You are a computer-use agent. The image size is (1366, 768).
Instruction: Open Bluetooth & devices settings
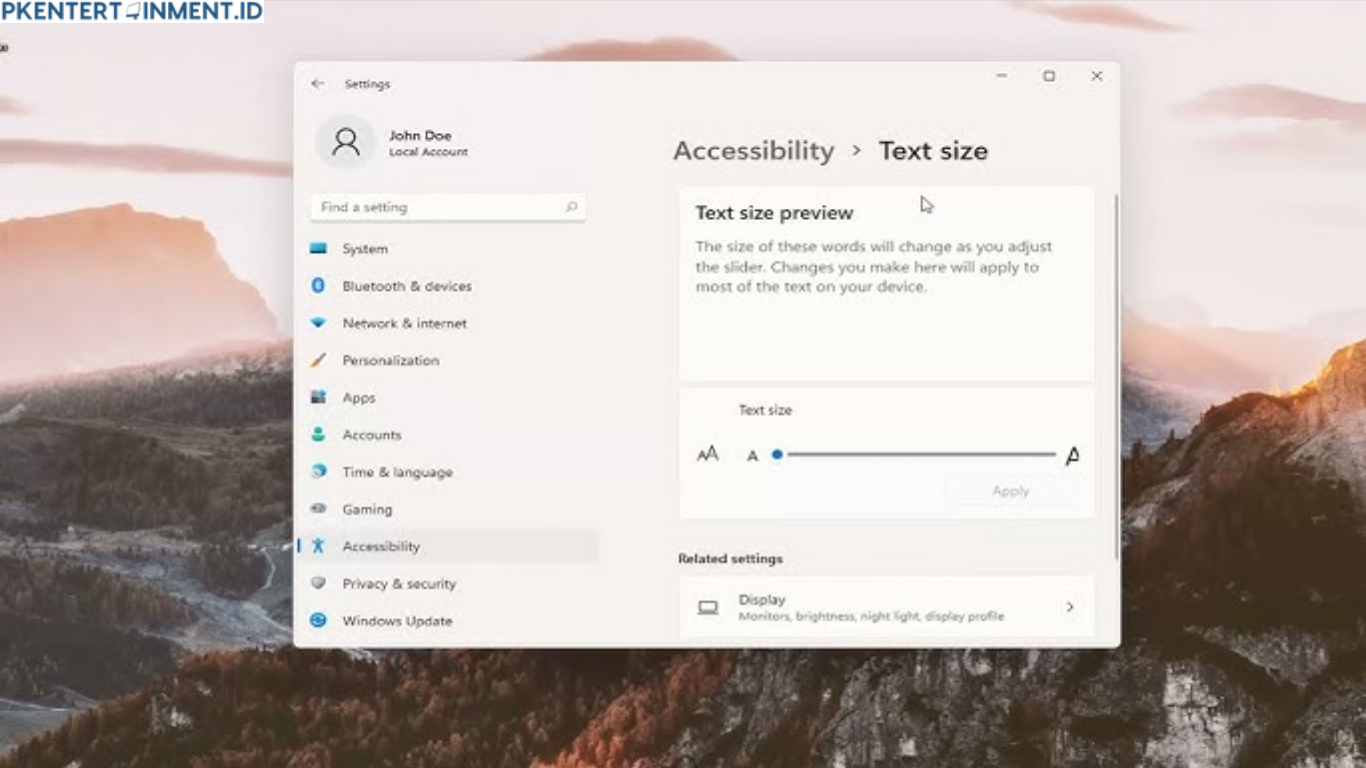point(448,285)
